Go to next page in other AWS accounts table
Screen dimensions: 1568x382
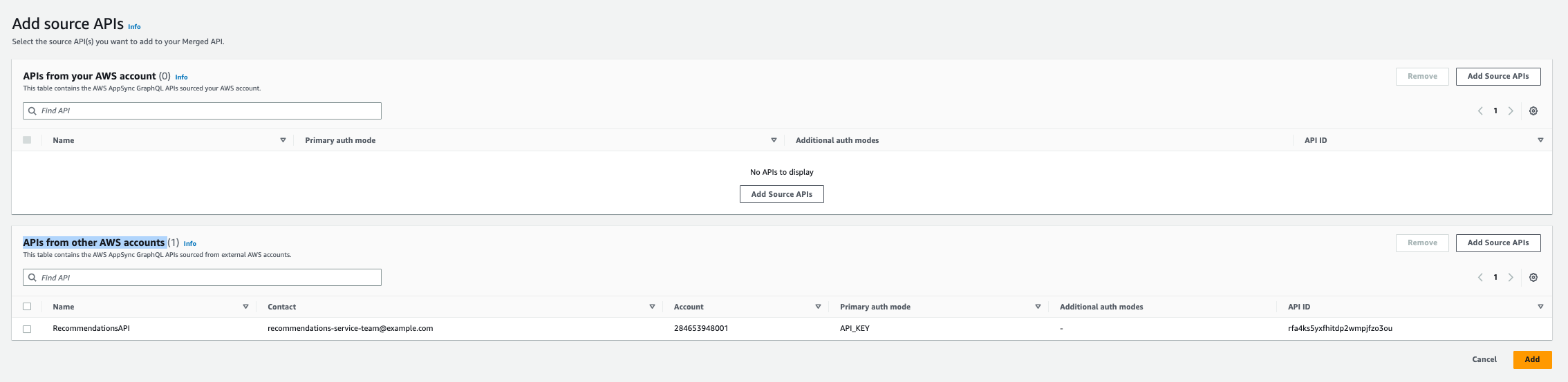(x=1511, y=278)
